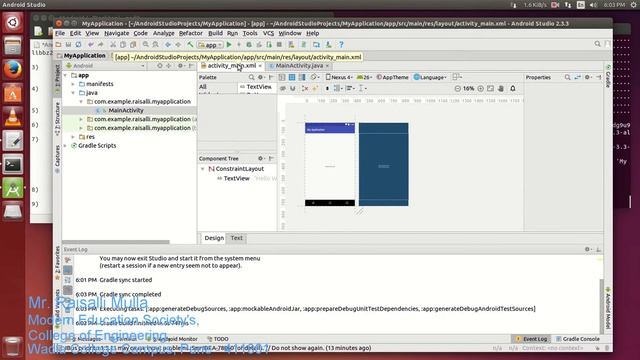Screen dimensions: 640x360
Task: Open the Analyze menu
Action: point(163,33)
